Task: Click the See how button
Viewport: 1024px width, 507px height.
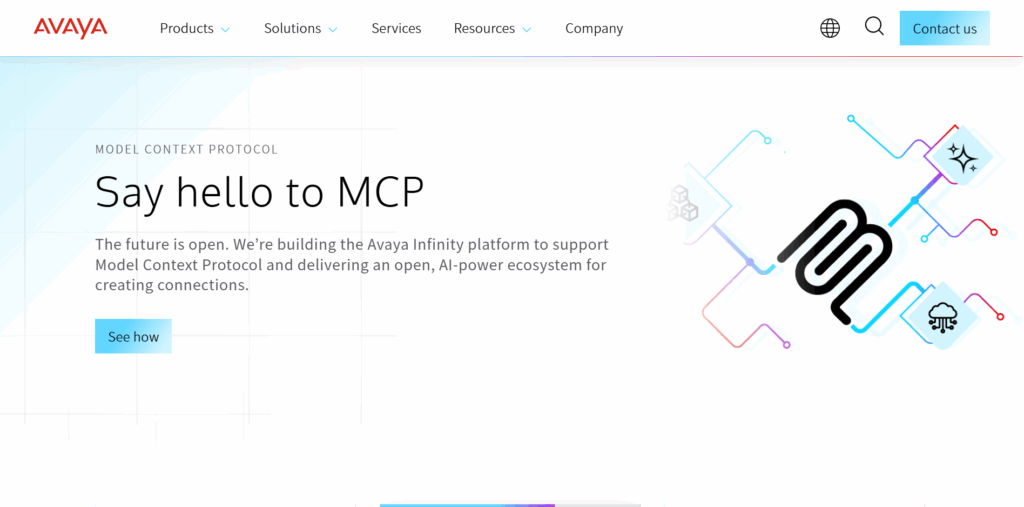Action: coord(133,336)
